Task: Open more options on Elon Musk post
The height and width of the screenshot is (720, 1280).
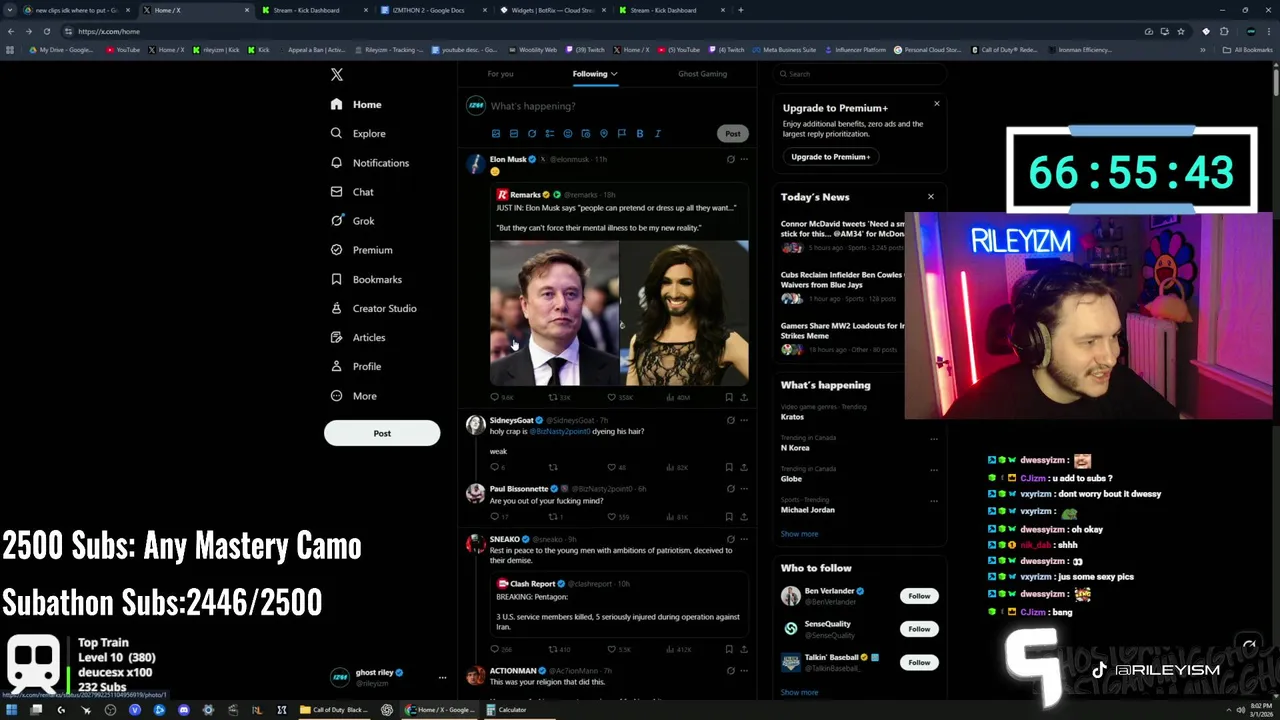Action: 744,159
